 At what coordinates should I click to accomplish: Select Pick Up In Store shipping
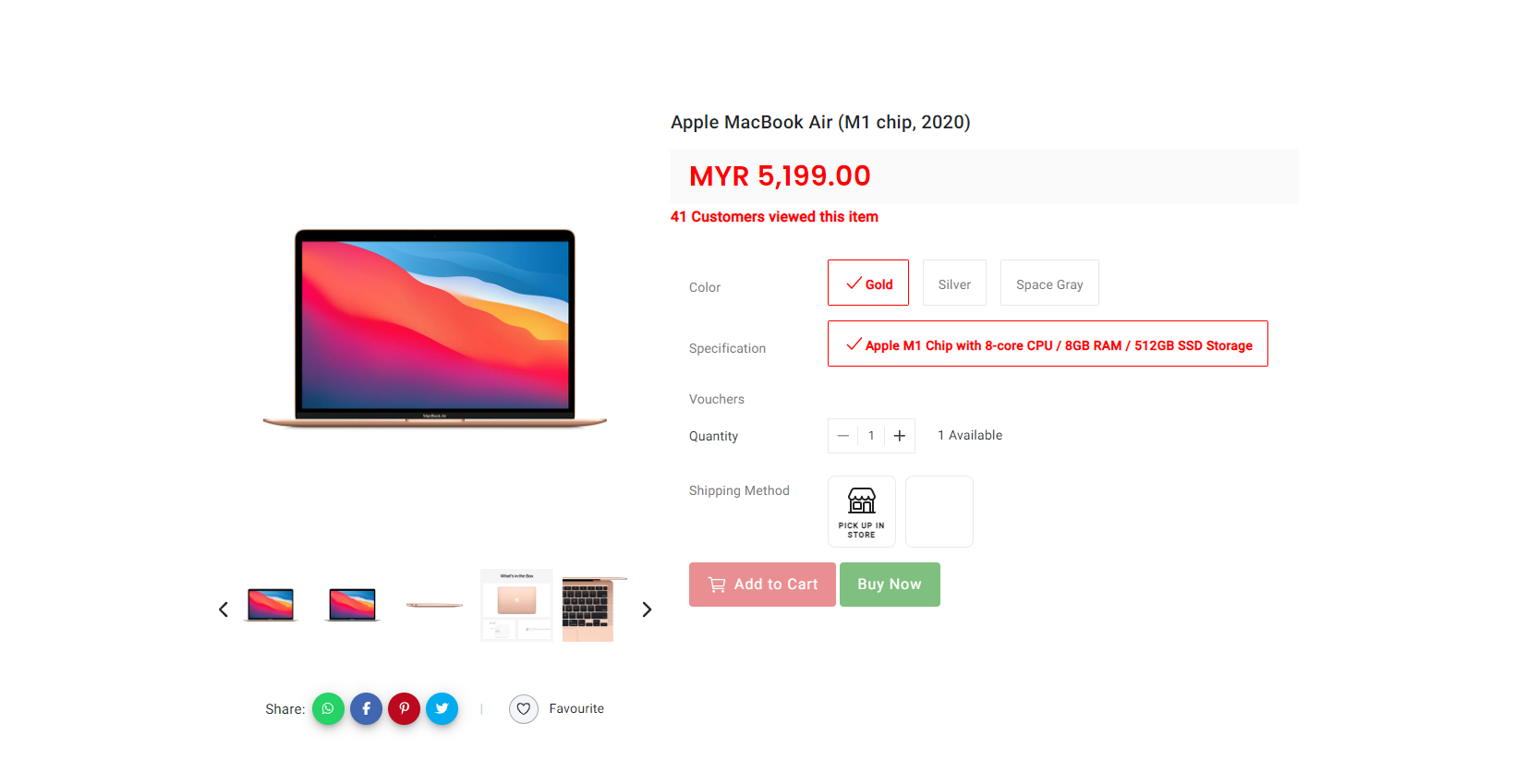click(x=862, y=512)
